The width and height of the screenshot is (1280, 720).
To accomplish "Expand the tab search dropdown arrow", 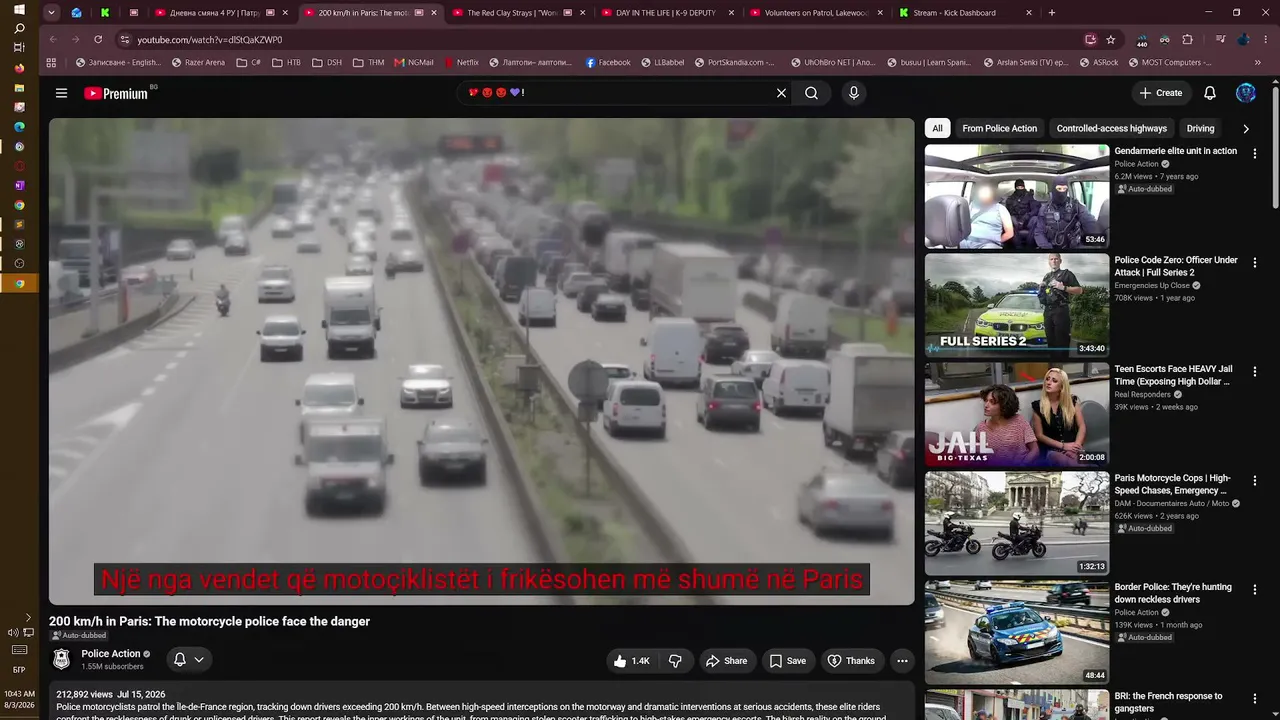I will 53,13.
